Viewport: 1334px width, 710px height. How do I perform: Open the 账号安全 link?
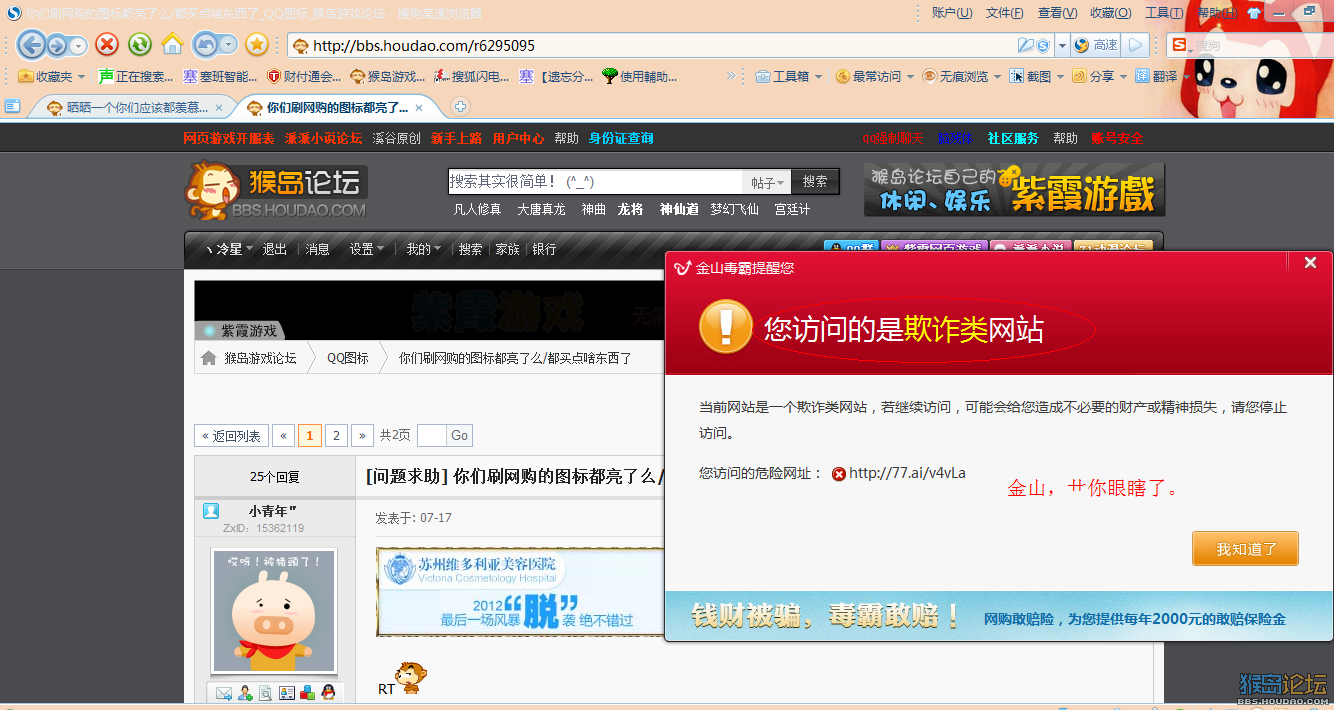[x=1117, y=138]
